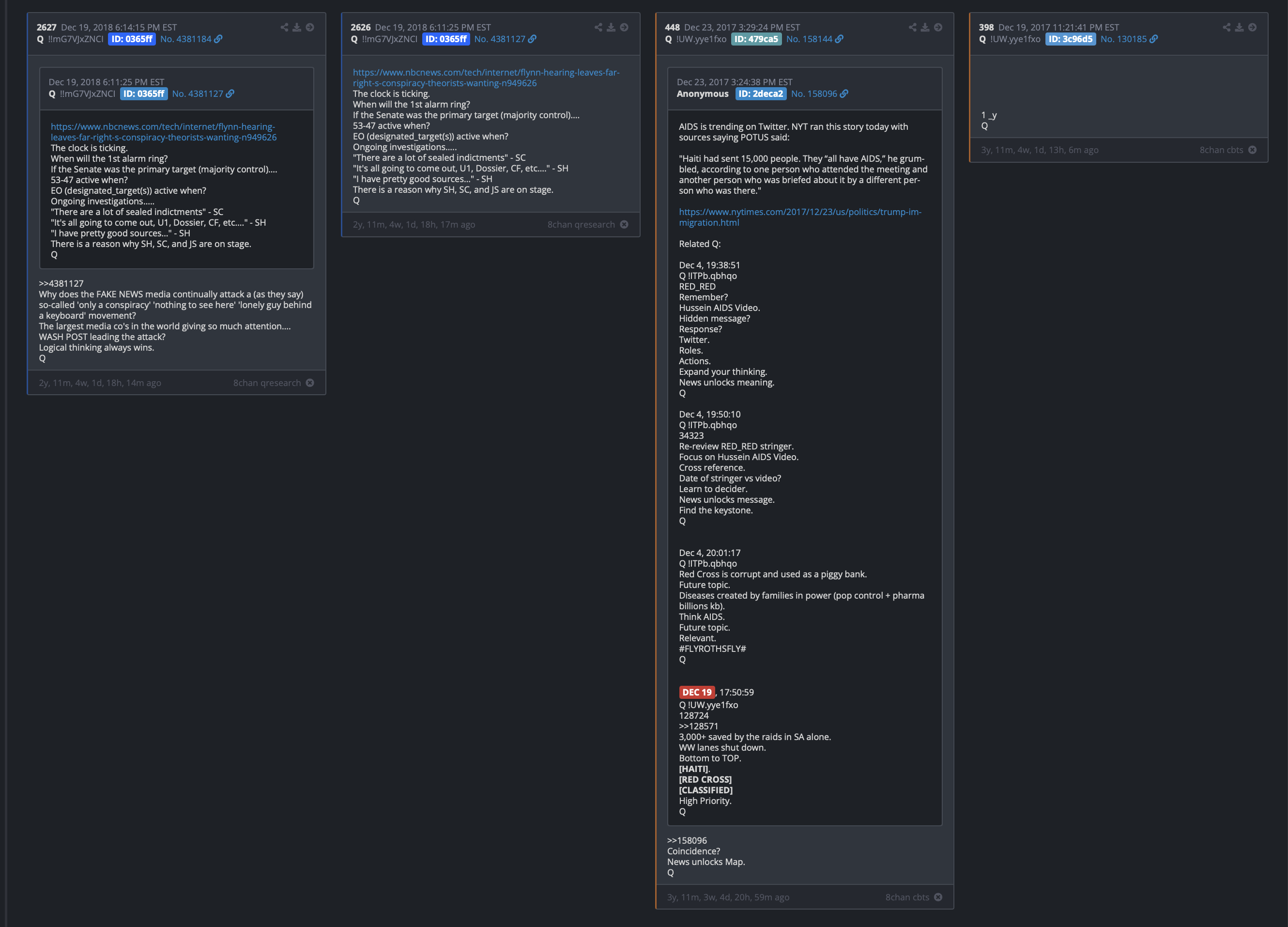The width and height of the screenshot is (1288, 927).
Task: Click ID: 479ca5 badge on post 448
Action: point(756,39)
